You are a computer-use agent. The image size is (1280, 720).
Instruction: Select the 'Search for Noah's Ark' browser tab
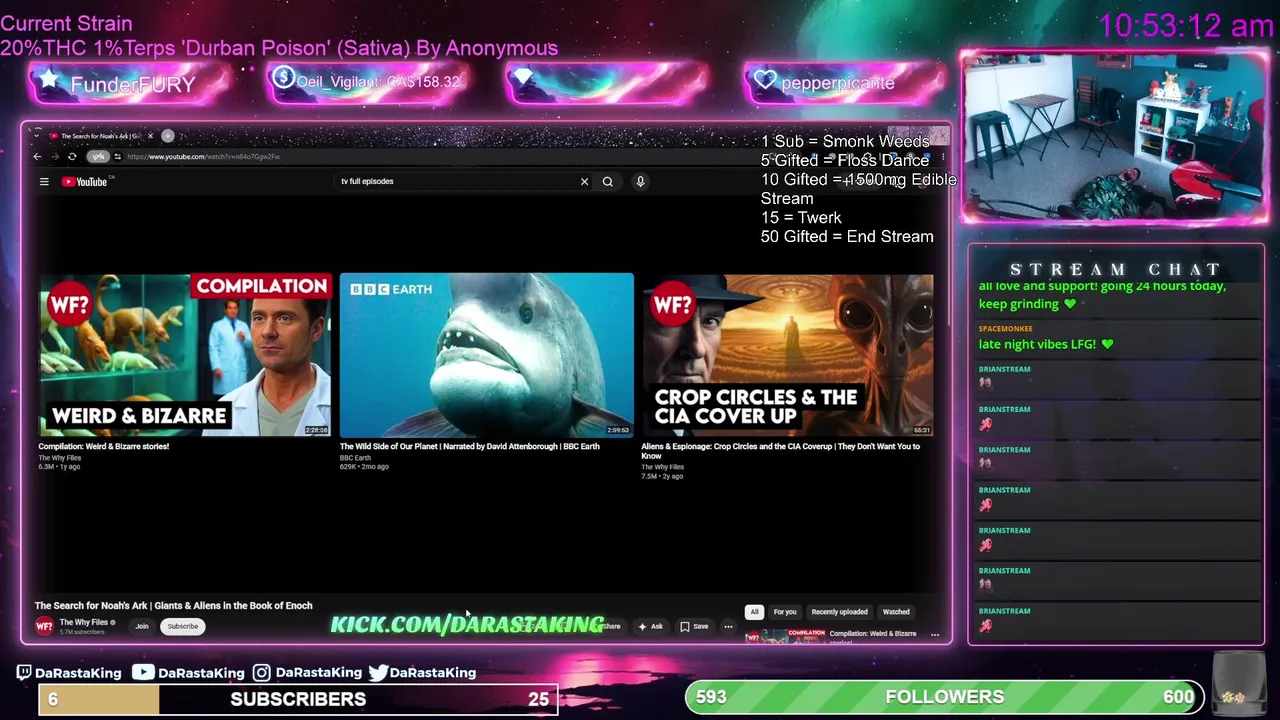[x=100, y=135]
